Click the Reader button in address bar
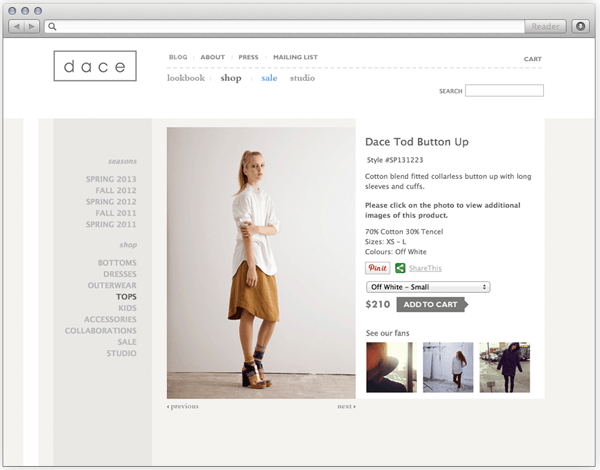 tap(544, 26)
